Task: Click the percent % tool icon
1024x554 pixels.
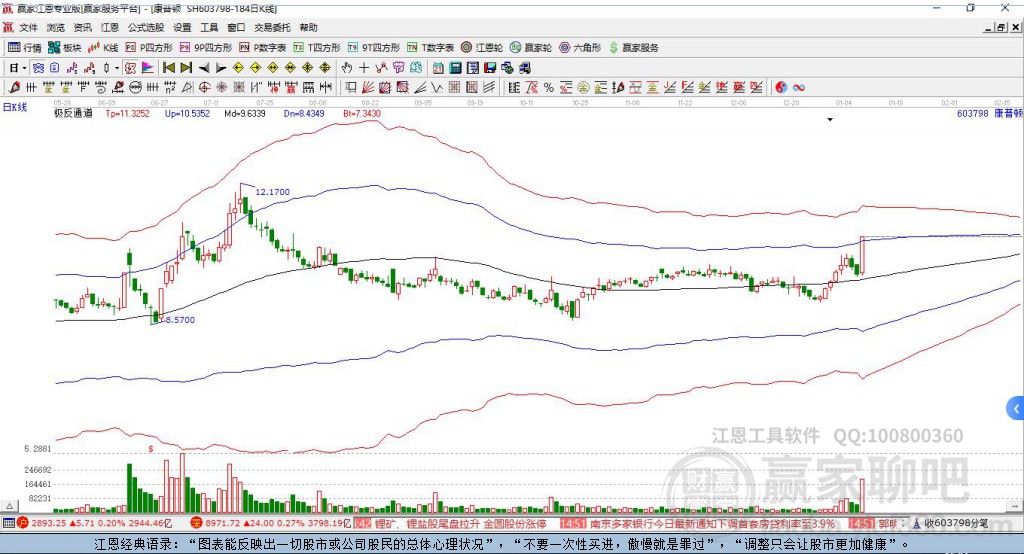Action: pyautogui.click(x=549, y=87)
